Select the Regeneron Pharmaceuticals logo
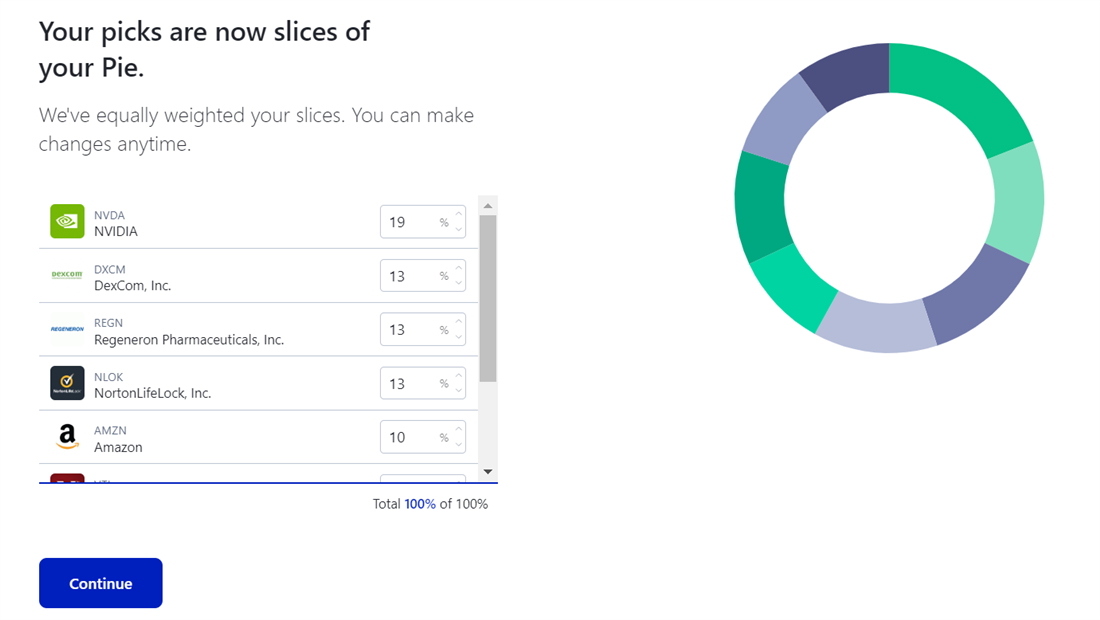This screenshot has height=620, width=1100. click(x=66, y=329)
